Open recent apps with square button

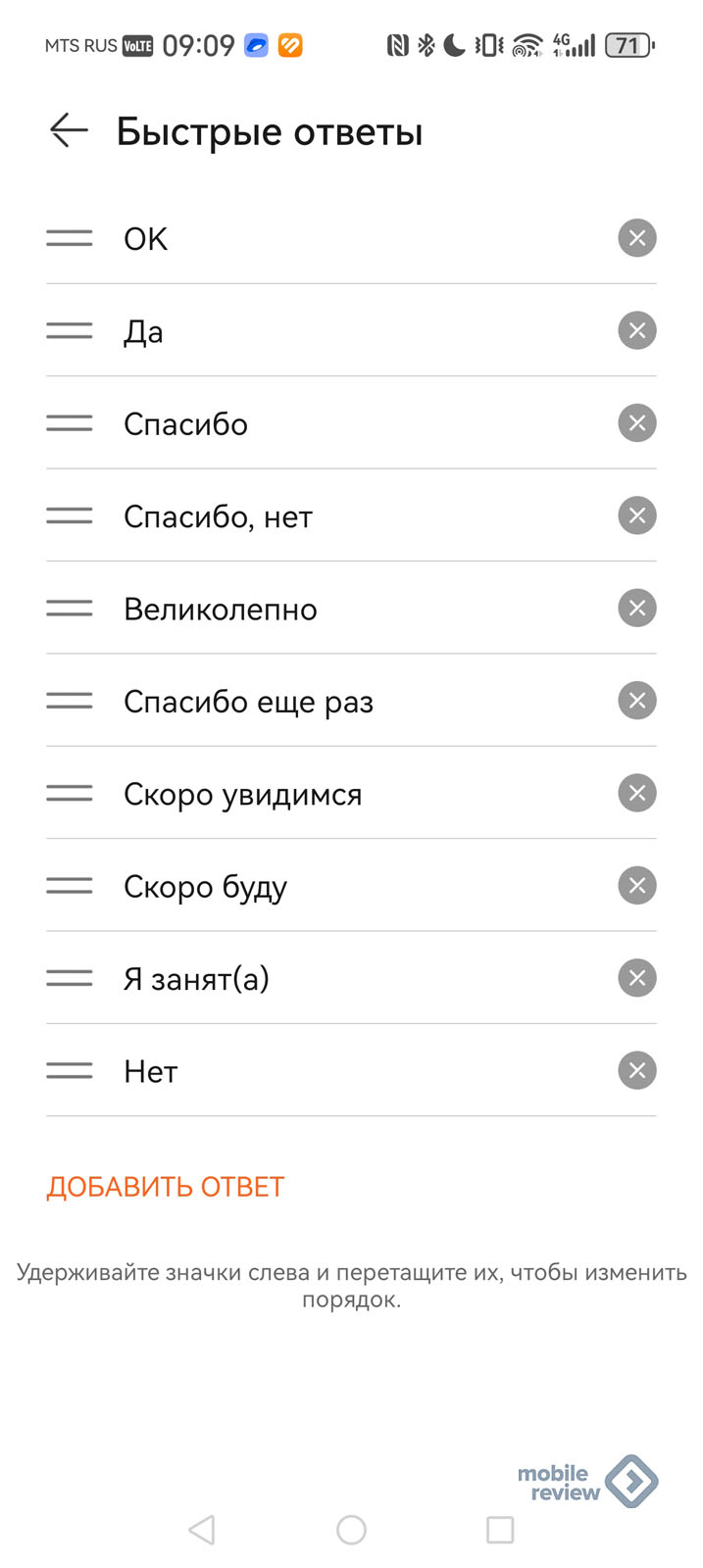(x=500, y=1530)
